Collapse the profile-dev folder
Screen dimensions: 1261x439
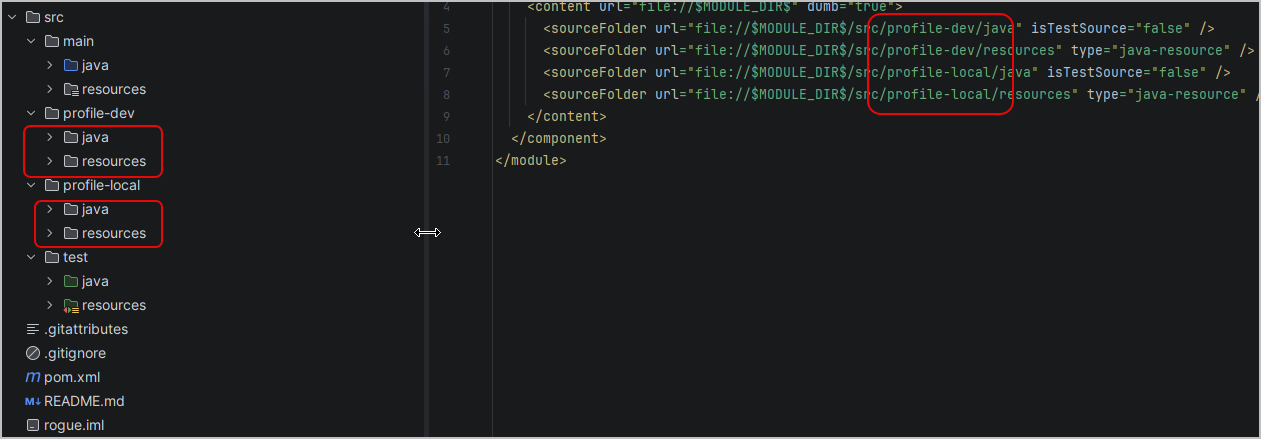coord(31,113)
